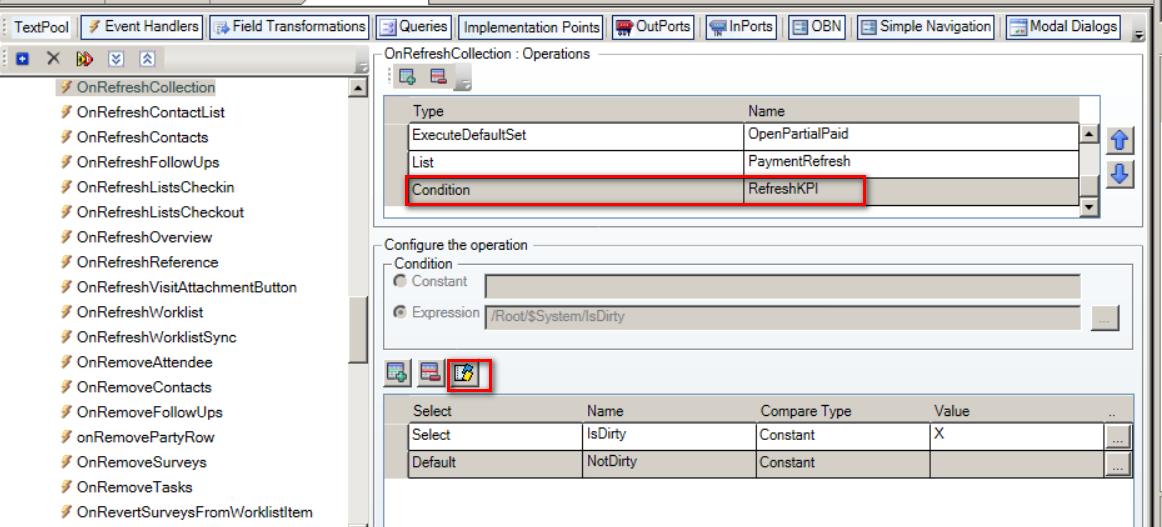The image size is (1162, 527).
Task: Click the Constant condition input field
Action: click(x=783, y=286)
